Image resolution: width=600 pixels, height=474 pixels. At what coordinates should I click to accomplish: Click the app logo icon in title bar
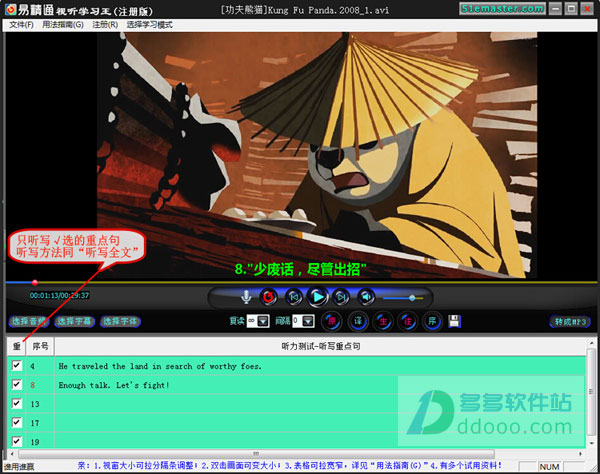(11, 10)
